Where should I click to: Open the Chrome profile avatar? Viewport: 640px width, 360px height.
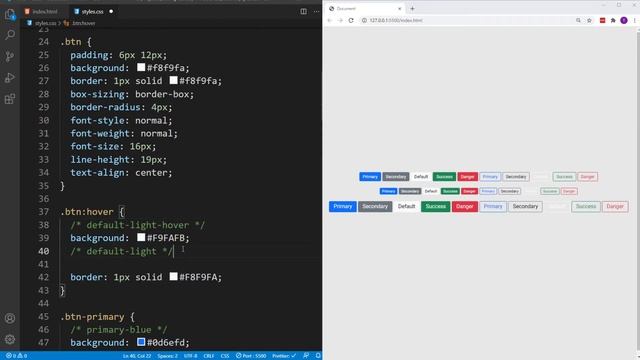coord(624,20)
